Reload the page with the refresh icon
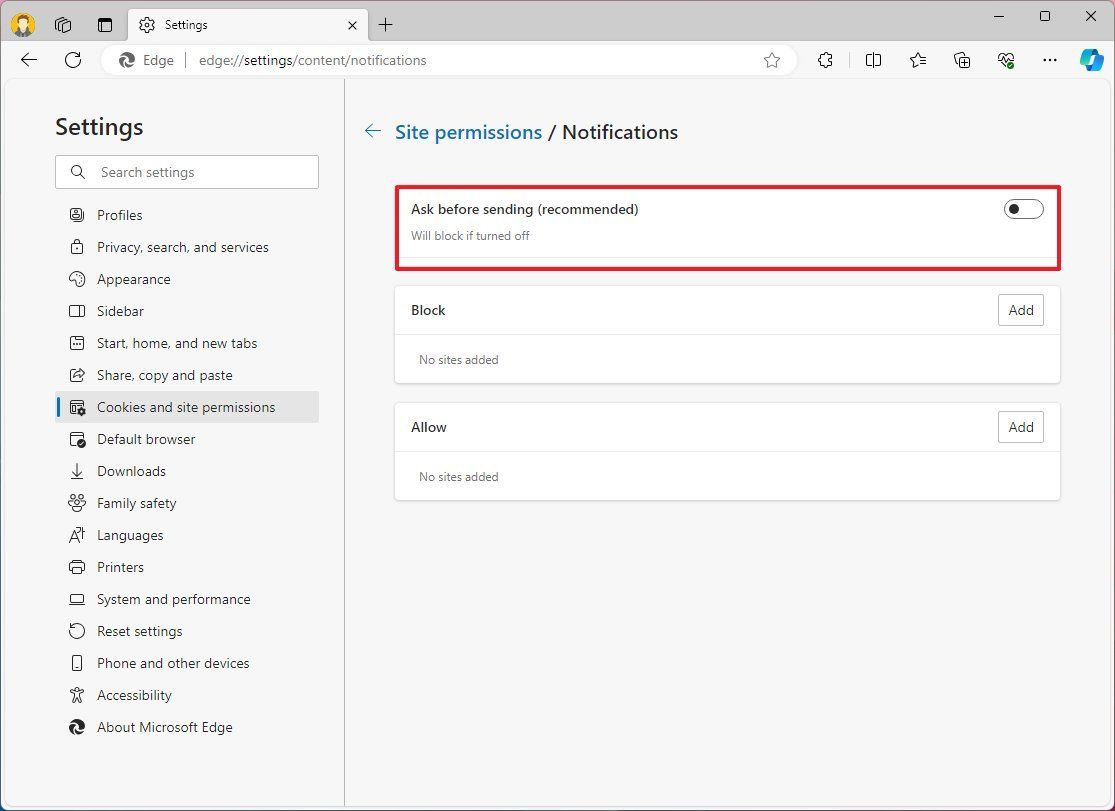This screenshot has height=811, width=1115. [72, 60]
